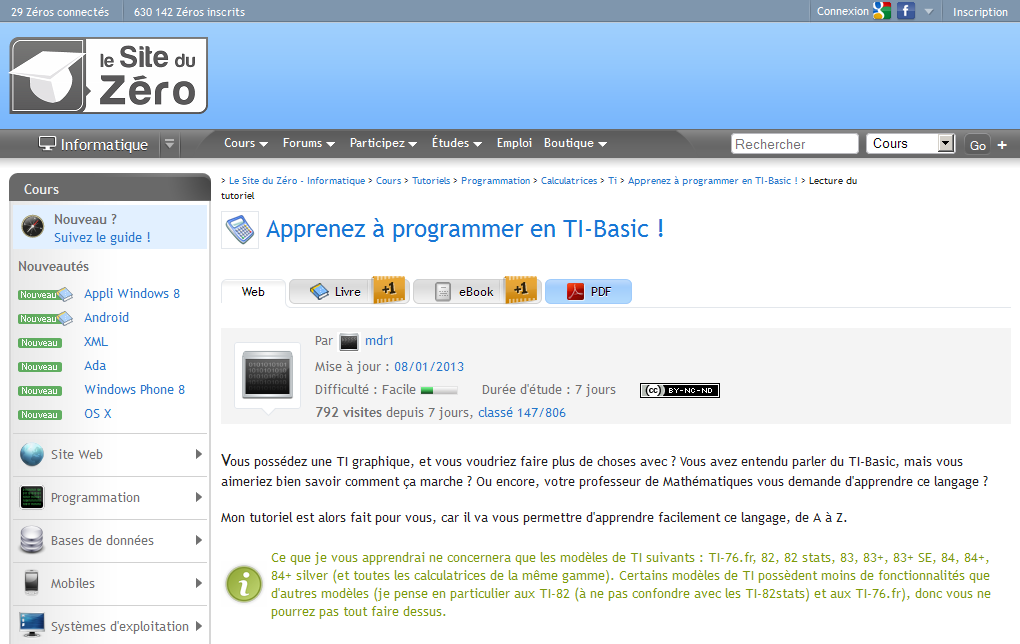Click the Connexion link
The width and height of the screenshot is (1020, 644).
click(x=842, y=11)
